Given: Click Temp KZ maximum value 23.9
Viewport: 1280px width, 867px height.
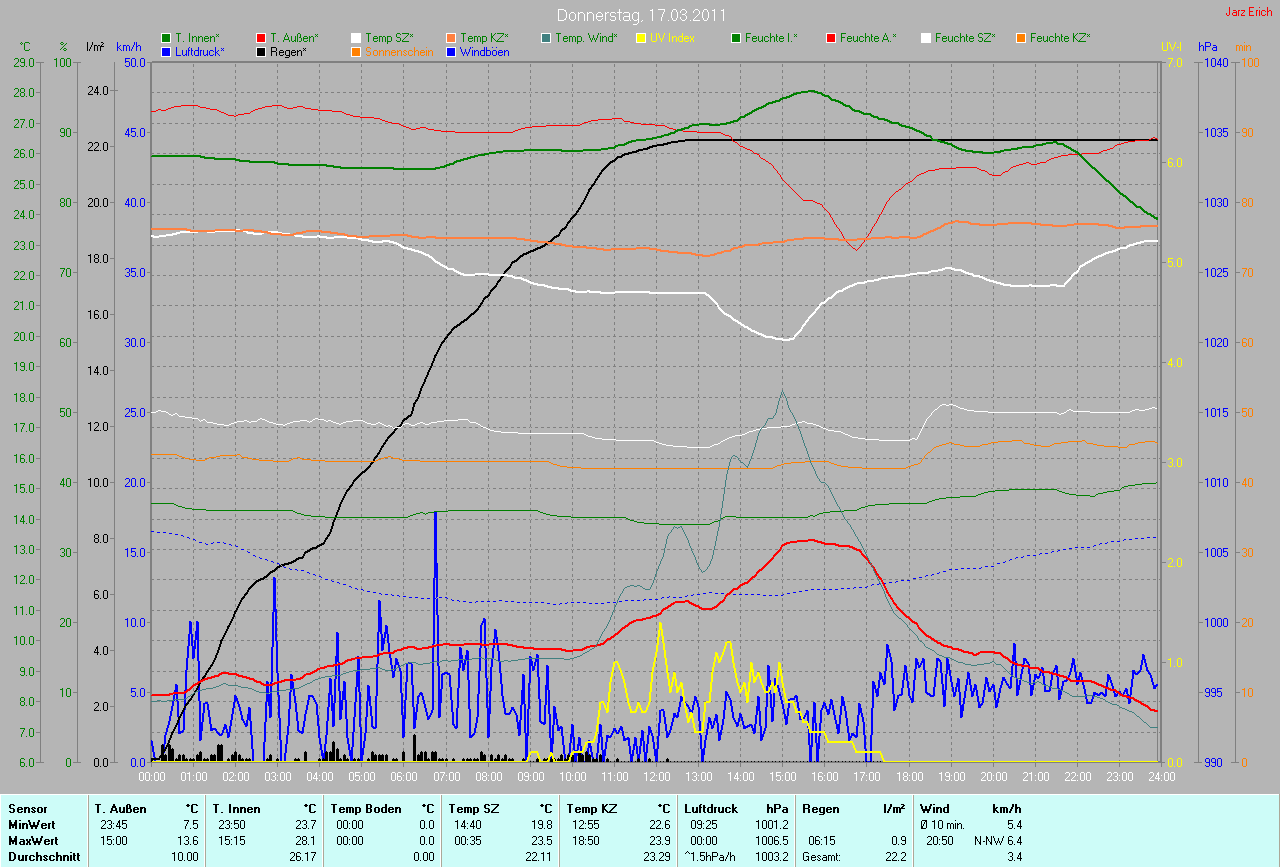Looking at the screenshot, I should [x=662, y=841].
